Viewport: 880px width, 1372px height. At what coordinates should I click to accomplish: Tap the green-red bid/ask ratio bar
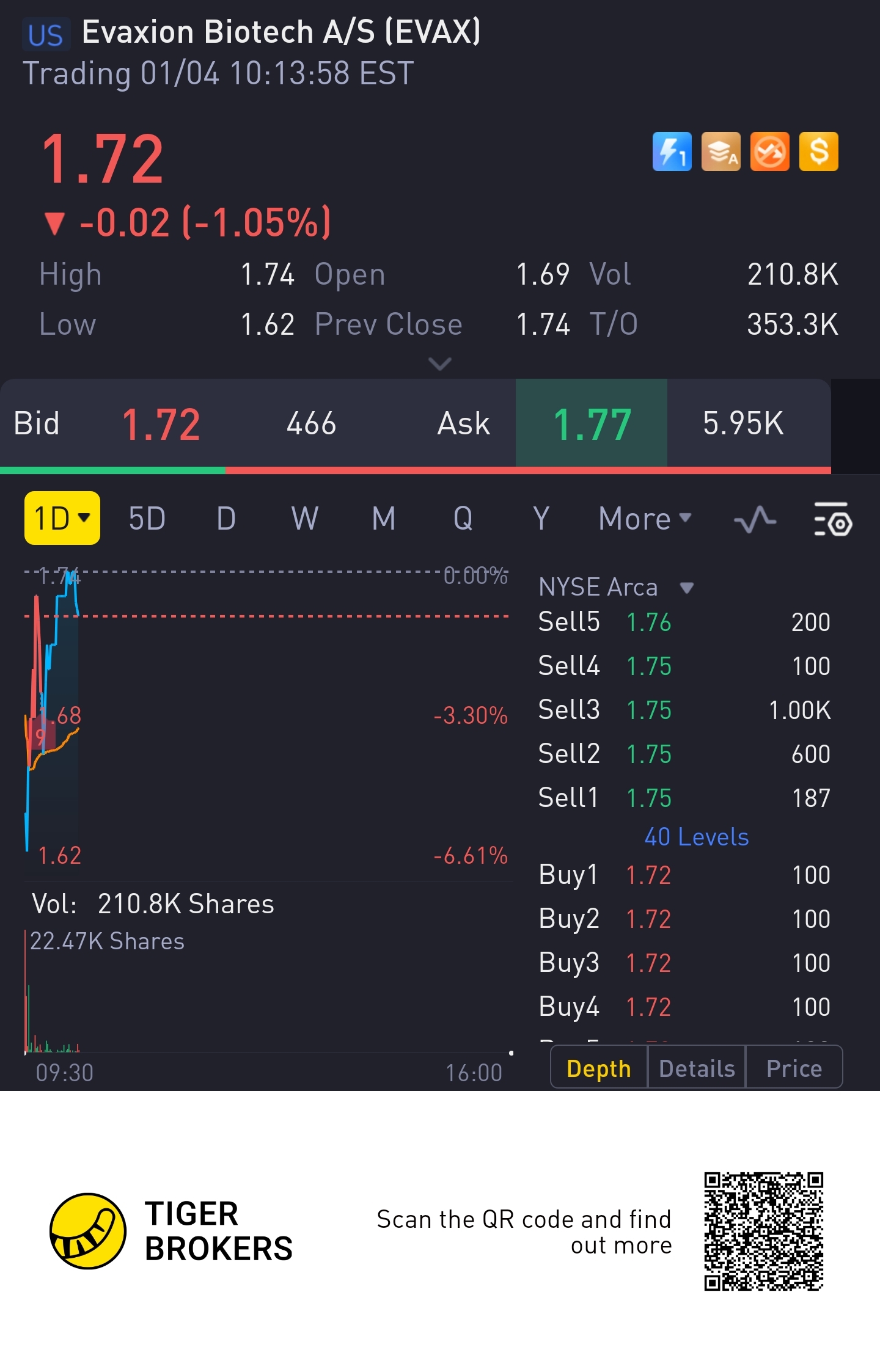(416, 470)
